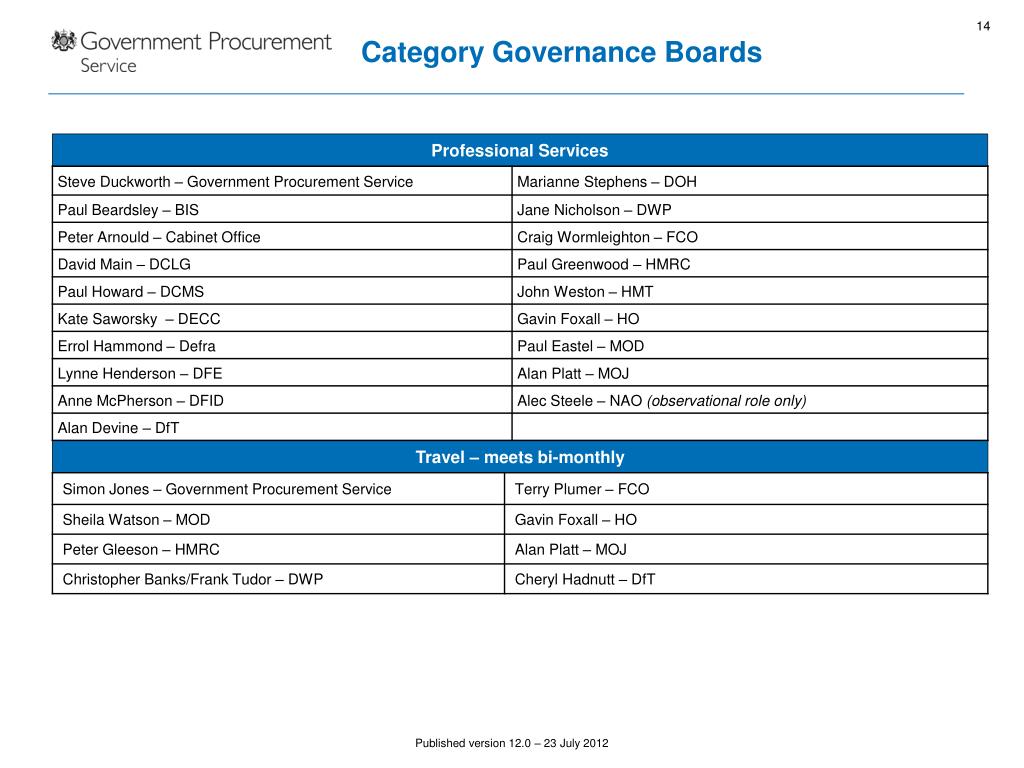The width and height of the screenshot is (1024, 768).
Task: Select Jane Nicholson – DWP cell
Action: pyautogui.click(x=750, y=209)
